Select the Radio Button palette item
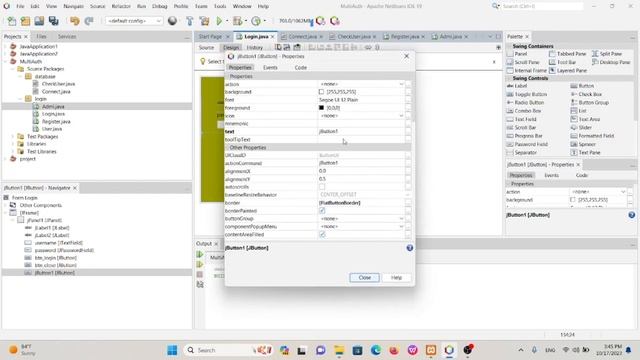The width and height of the screenshot is (640, 360). pos(525,102)
